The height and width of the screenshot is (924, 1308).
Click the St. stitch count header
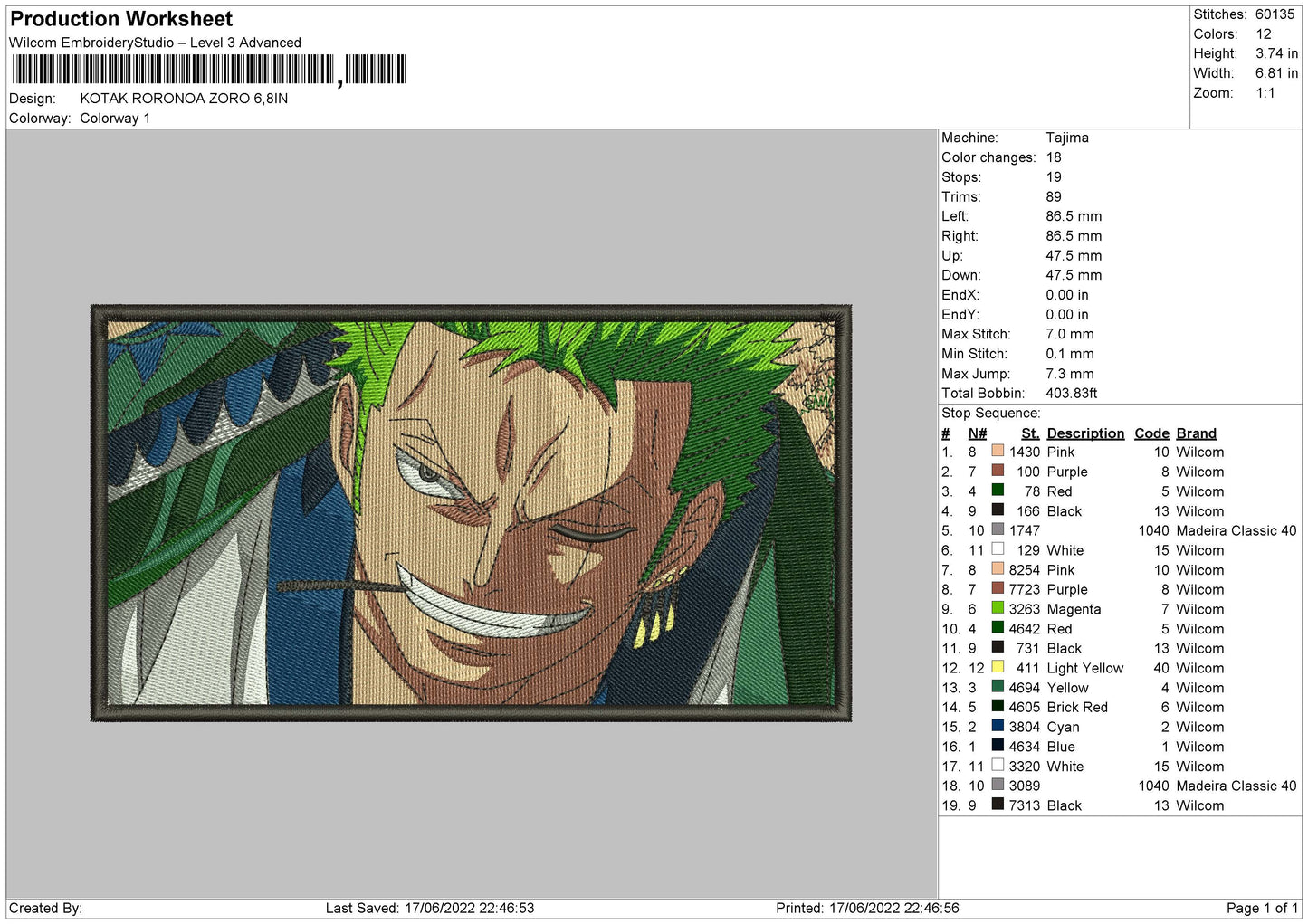[x=1029, y=433]
